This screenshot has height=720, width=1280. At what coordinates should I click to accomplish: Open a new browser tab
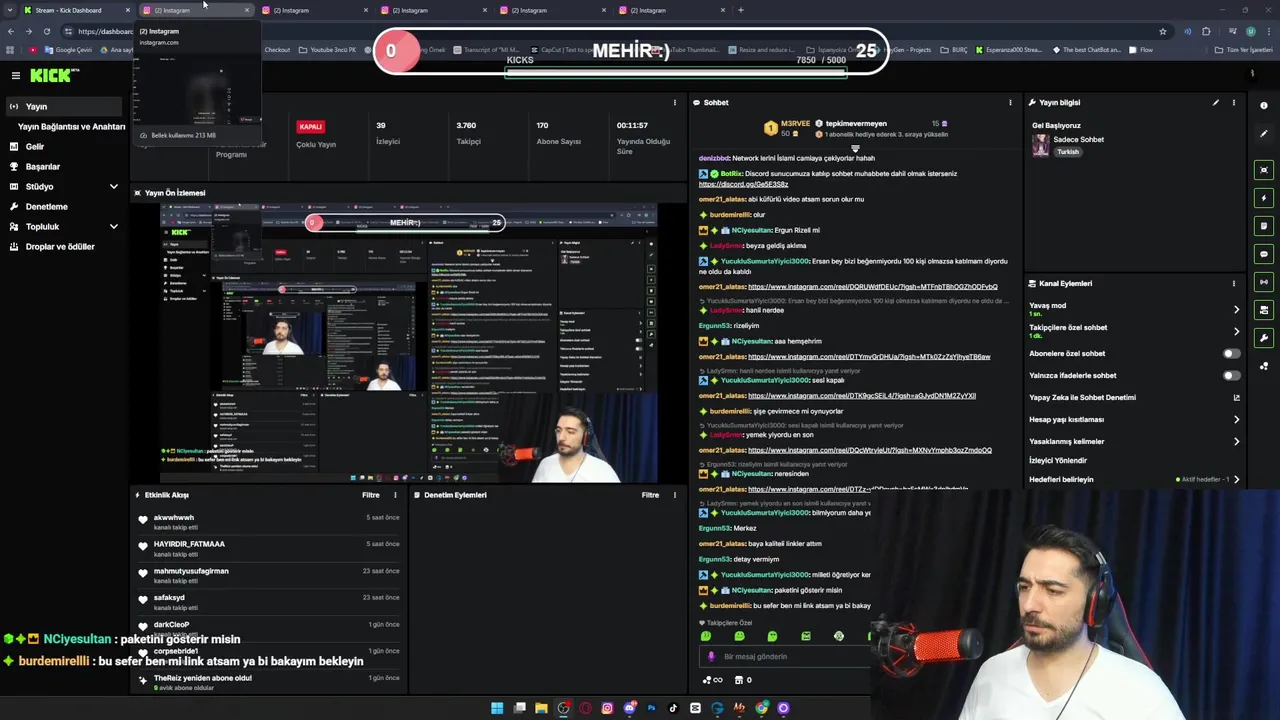(x=740, y=10)
